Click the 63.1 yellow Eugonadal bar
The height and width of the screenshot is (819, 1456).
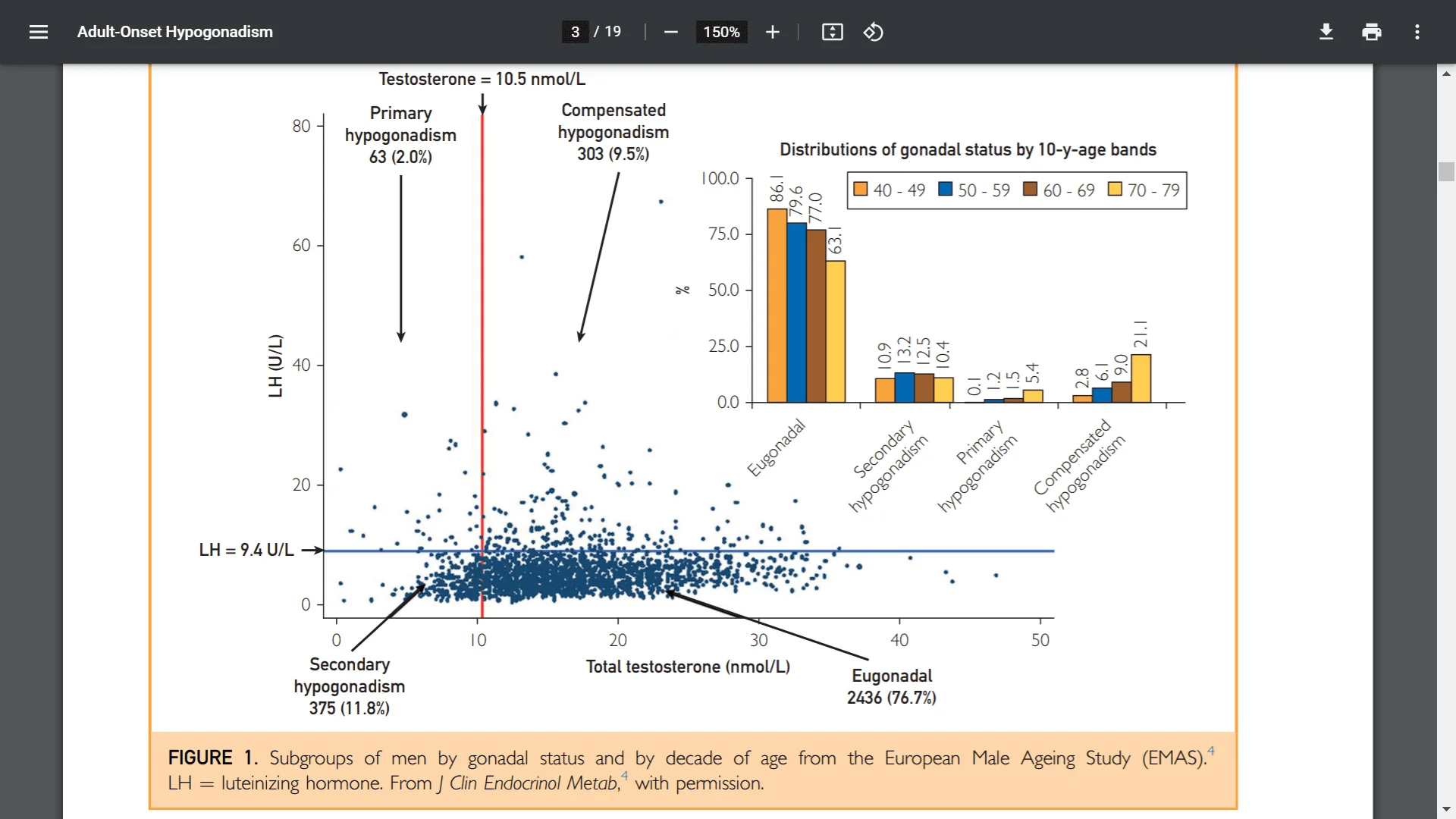(836, 331)
